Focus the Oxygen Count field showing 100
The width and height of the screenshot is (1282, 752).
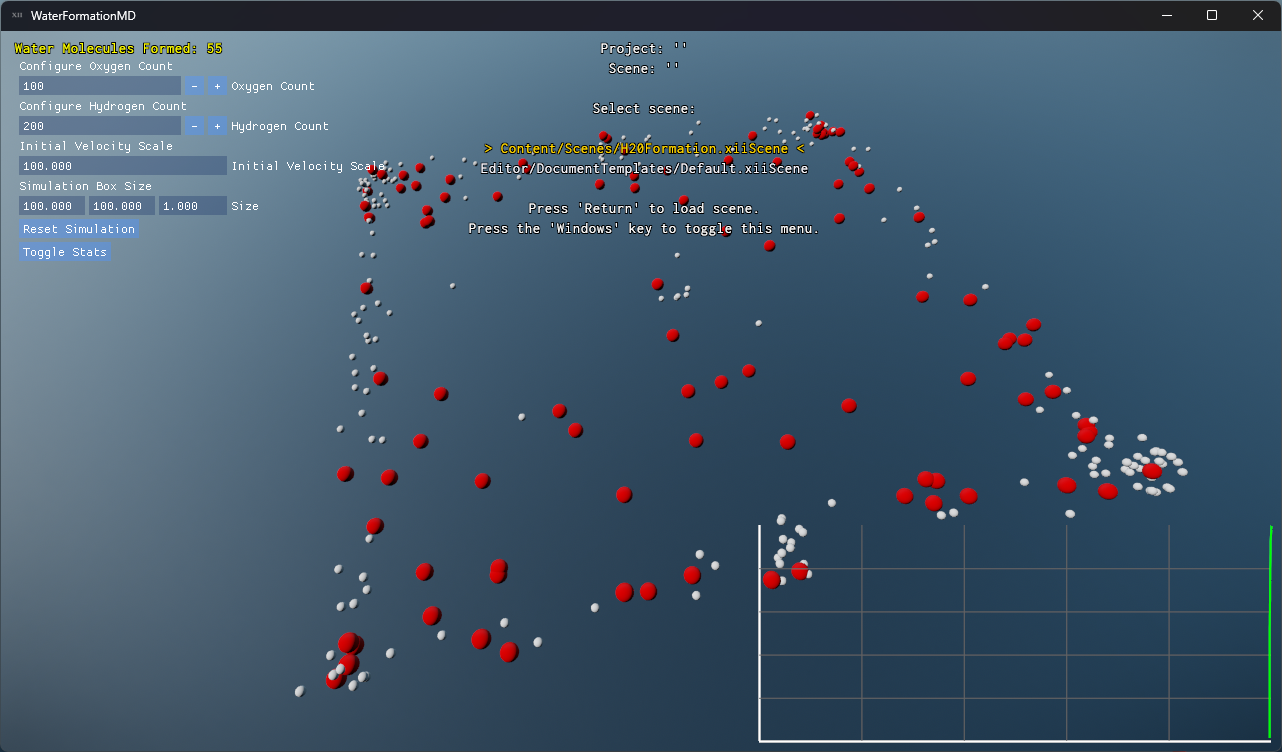[x=99, y=86]
